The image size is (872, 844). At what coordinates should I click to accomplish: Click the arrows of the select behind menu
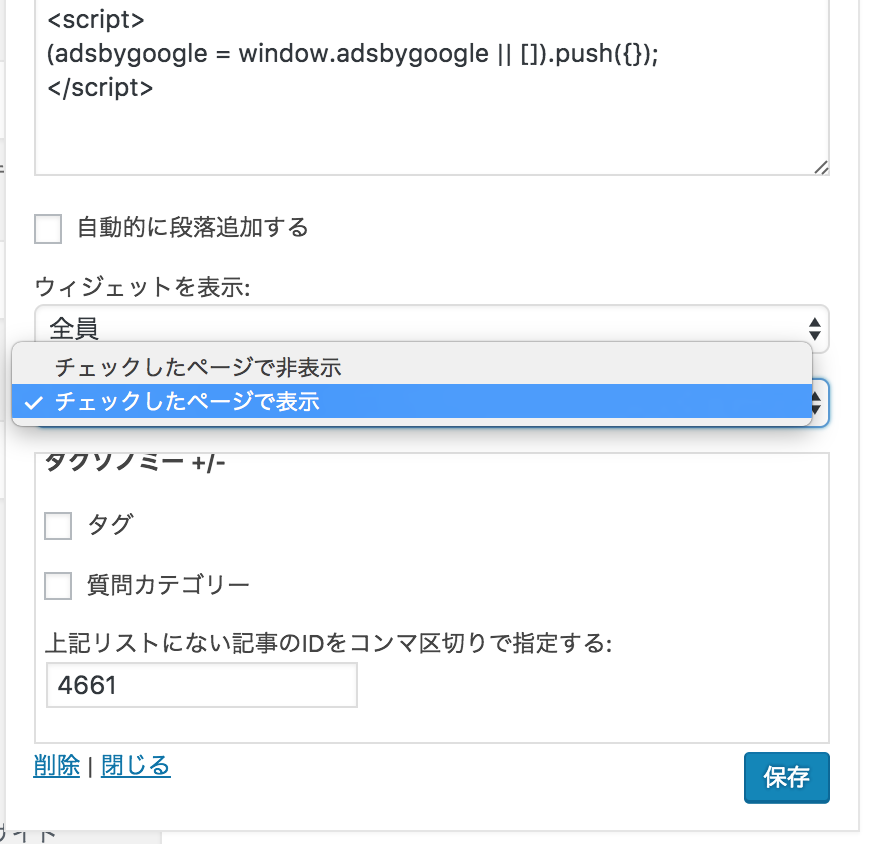(816, 403)
